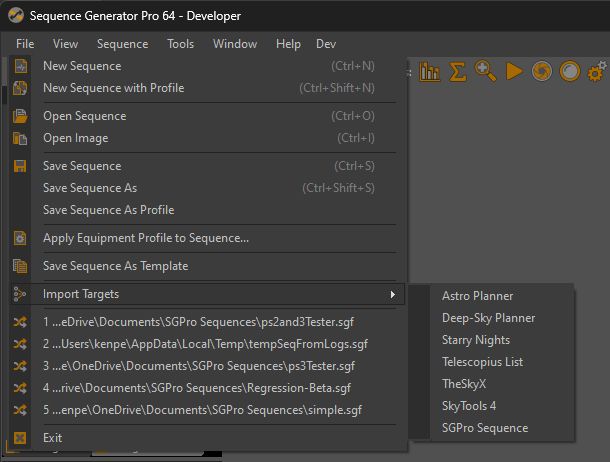The width and height of the screenshot is (610, 462).
Task: Open the File menu
Action: pyautogui.click(x=25, y=44)
